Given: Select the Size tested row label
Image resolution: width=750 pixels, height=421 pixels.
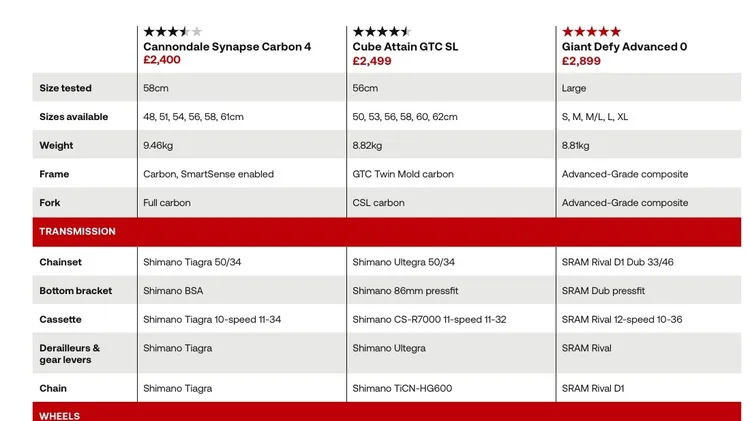Looking at the screenshot, I should click(x=65, y=88).
